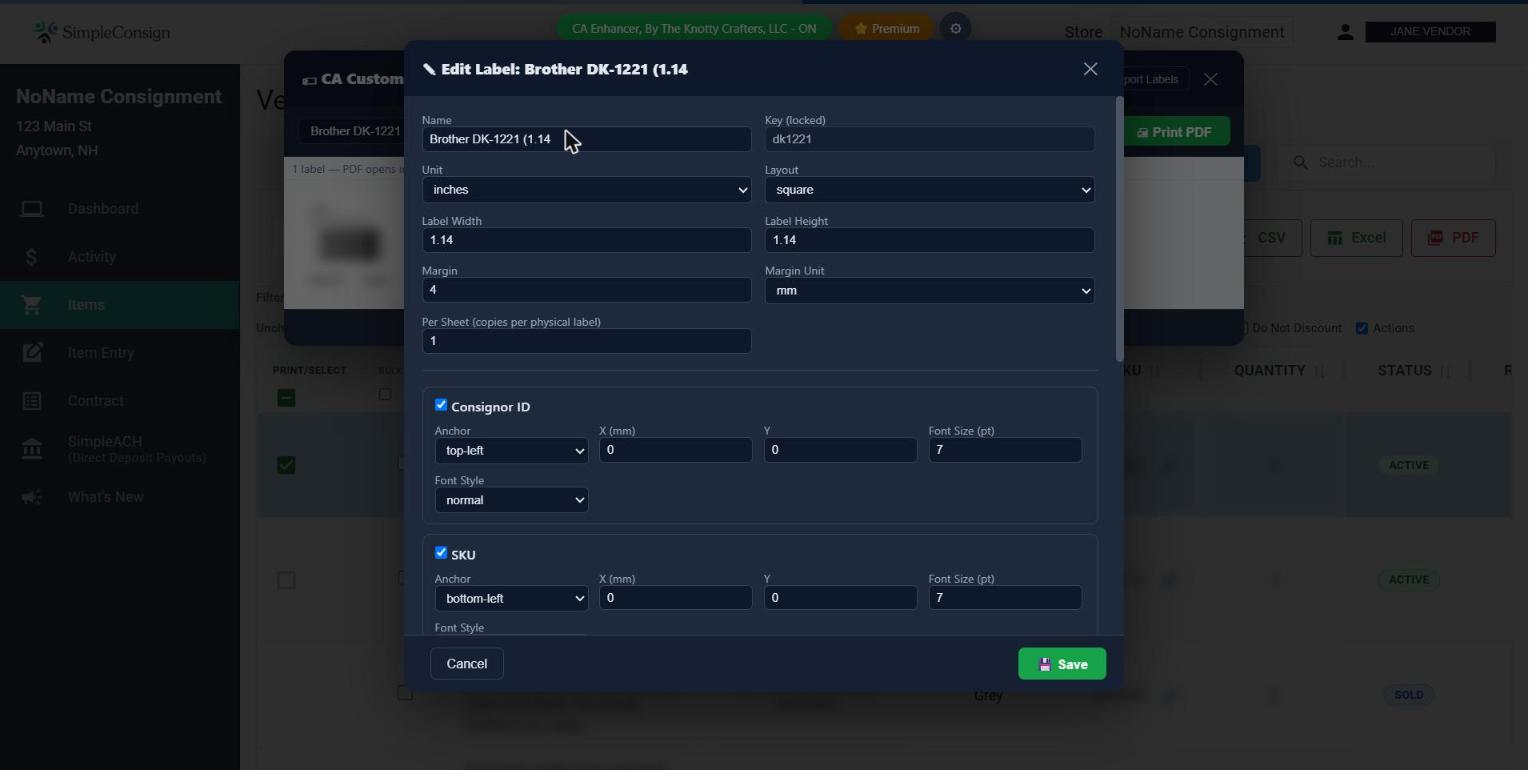
Task: Click the star icon on Premium badge
Action: [860, 29]
